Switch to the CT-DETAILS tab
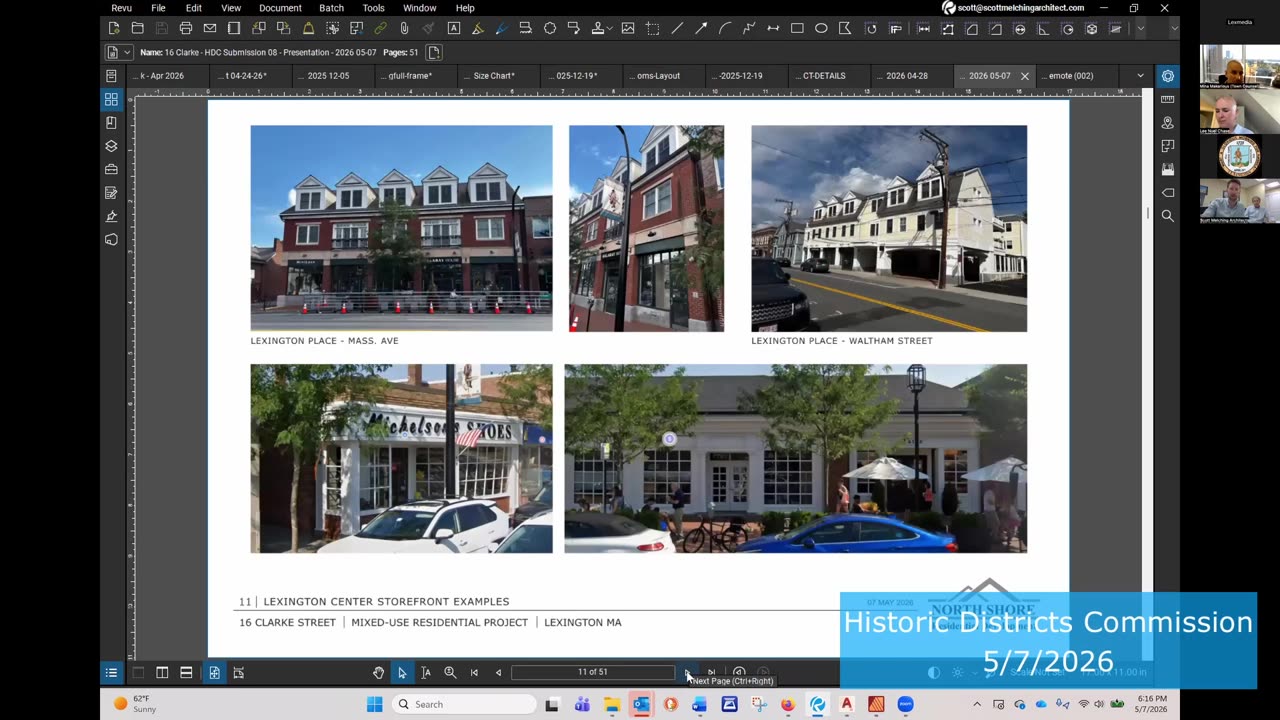 pos(829,76)
